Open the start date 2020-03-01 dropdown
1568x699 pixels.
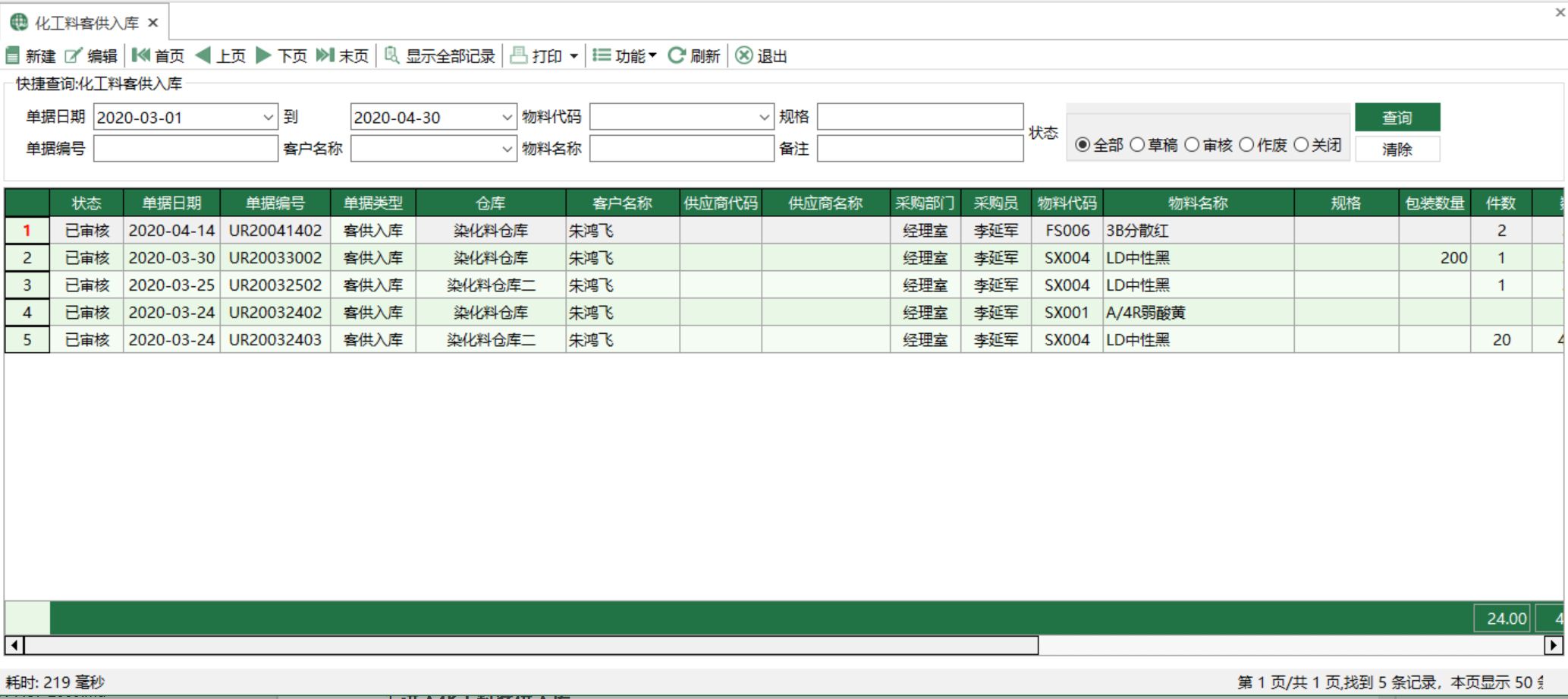pyautogui.click(x=268, y=118)
